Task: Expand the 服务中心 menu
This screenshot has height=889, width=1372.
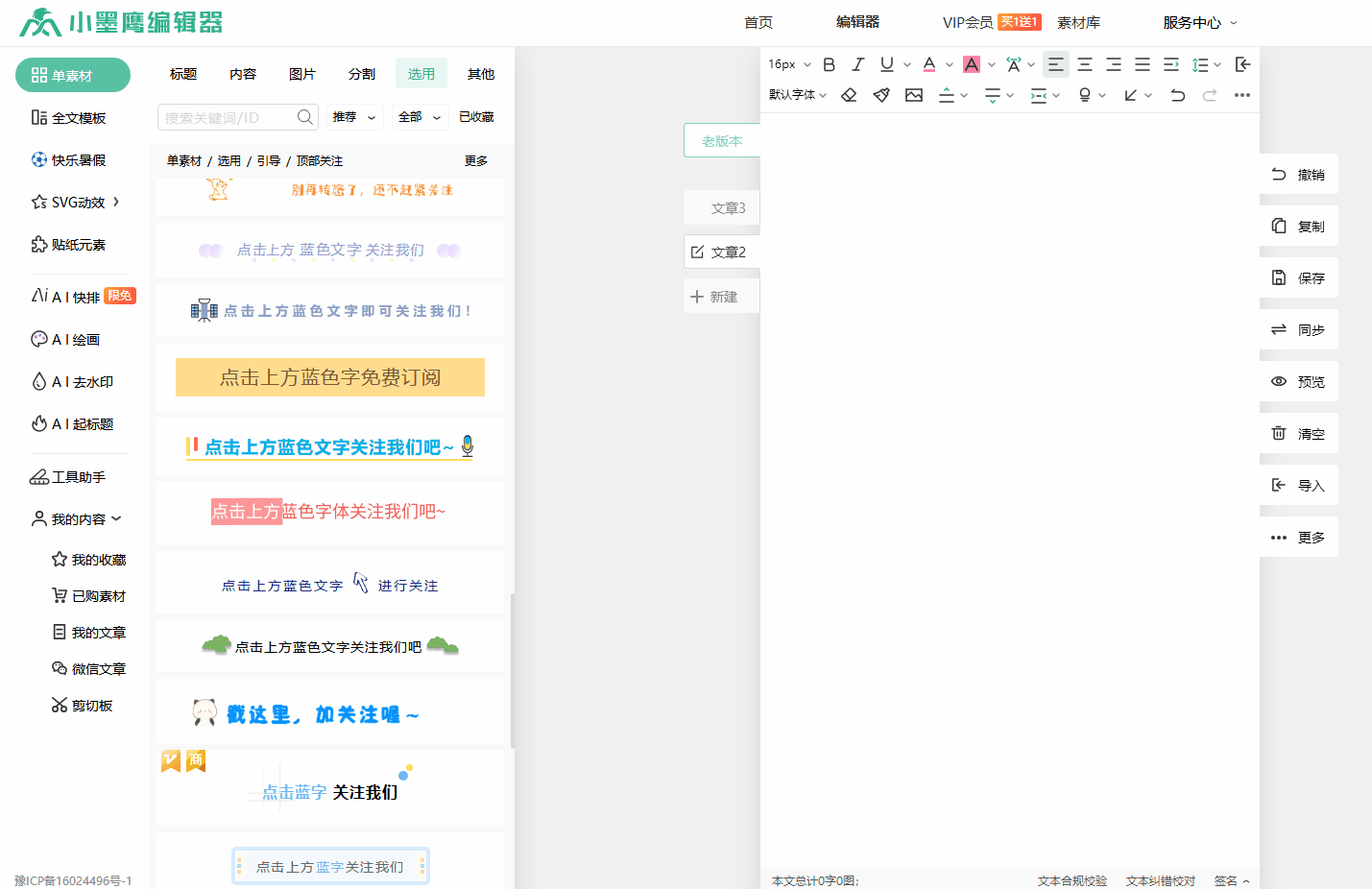Action: [x=1200, y=23]
